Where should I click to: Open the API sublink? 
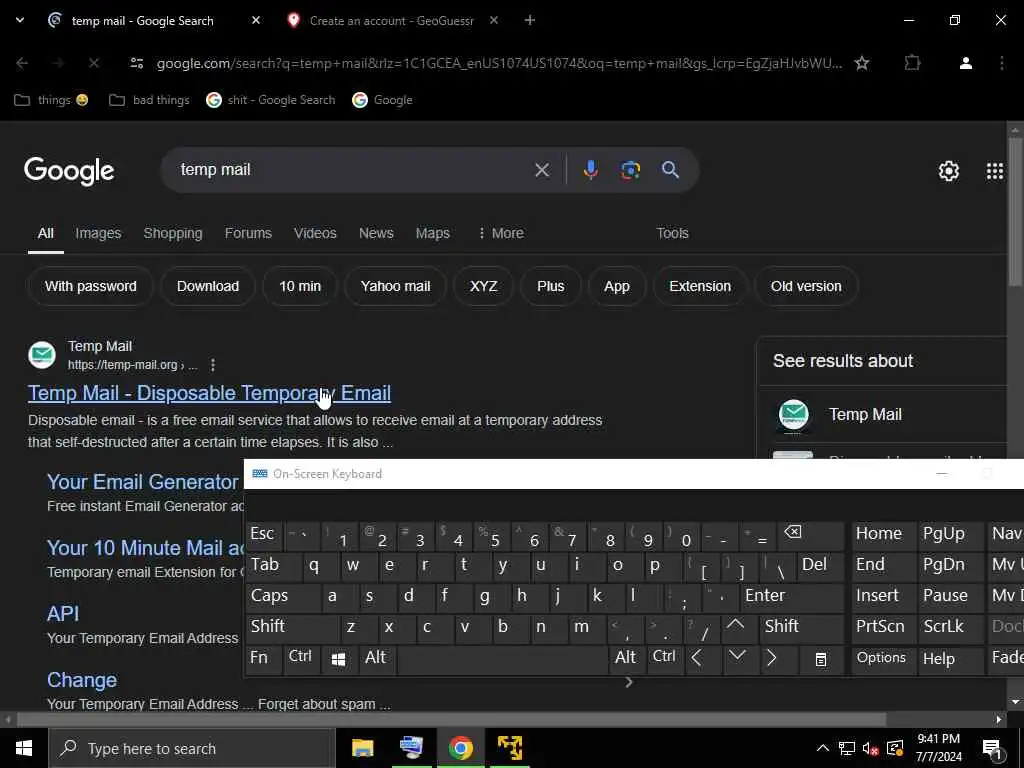[x=63, y=614]
